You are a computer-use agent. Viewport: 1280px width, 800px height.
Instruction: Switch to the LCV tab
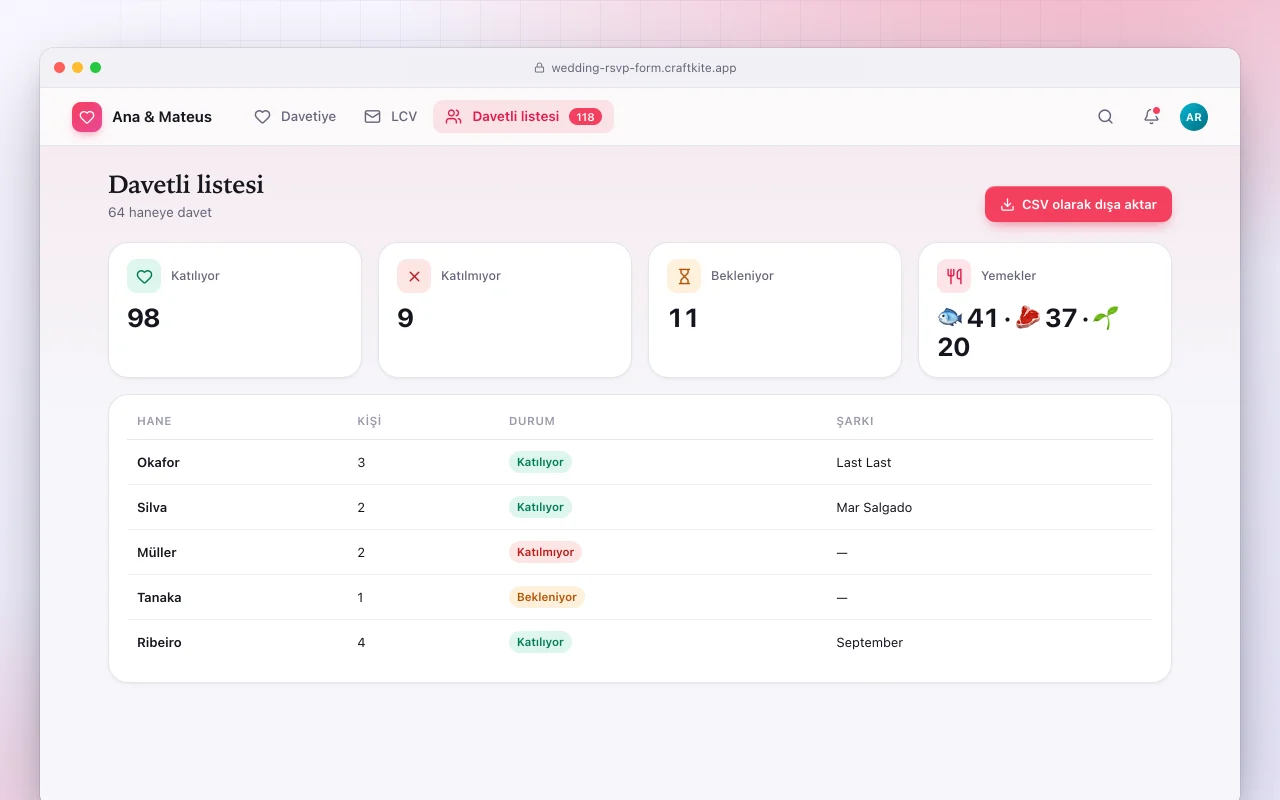391,117
